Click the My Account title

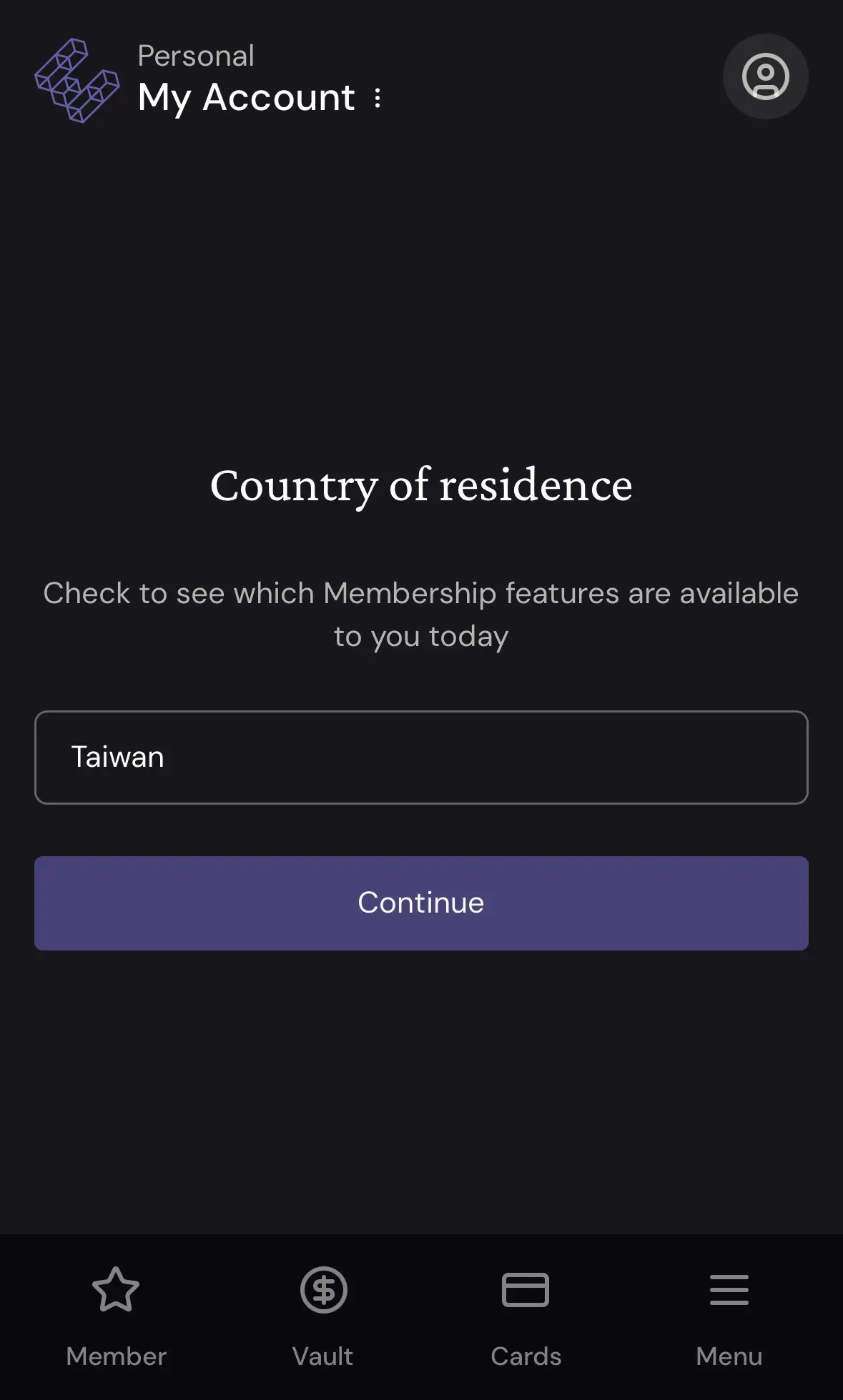point(246,98)
